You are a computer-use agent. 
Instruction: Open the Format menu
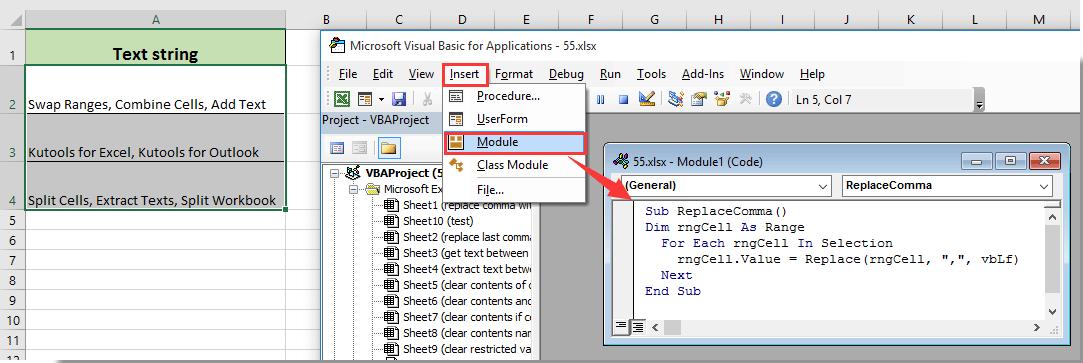click(x=514, y=74)
